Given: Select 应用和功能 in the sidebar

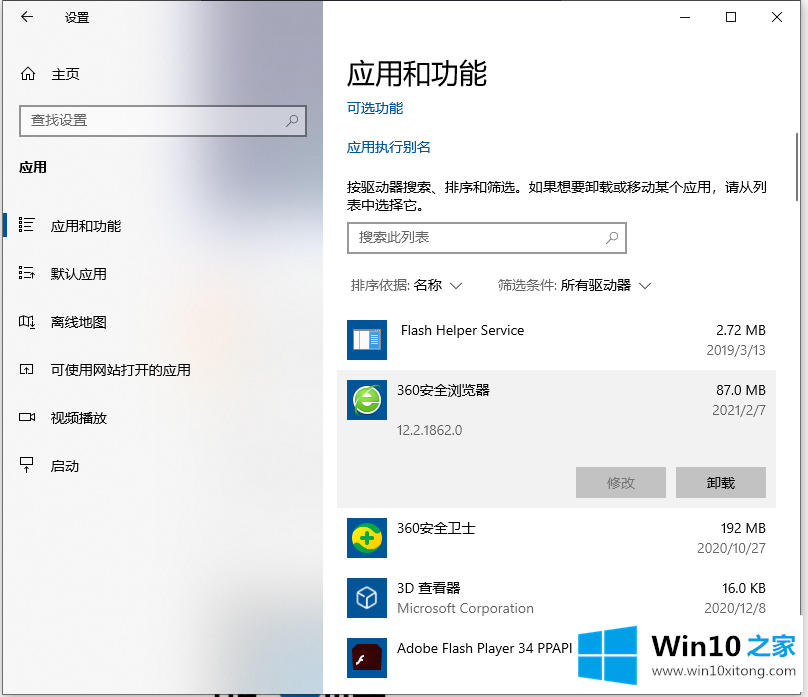Looking at the screenshot, I should click(86, 226).
